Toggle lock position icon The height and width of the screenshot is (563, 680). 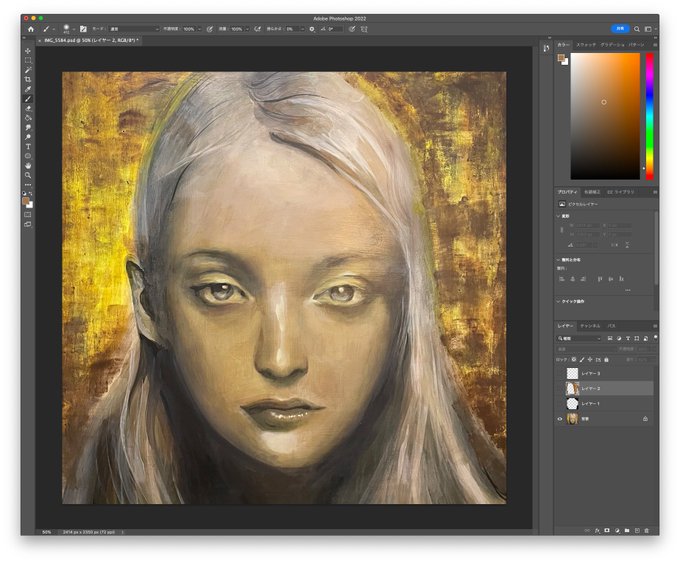[590, 360]
